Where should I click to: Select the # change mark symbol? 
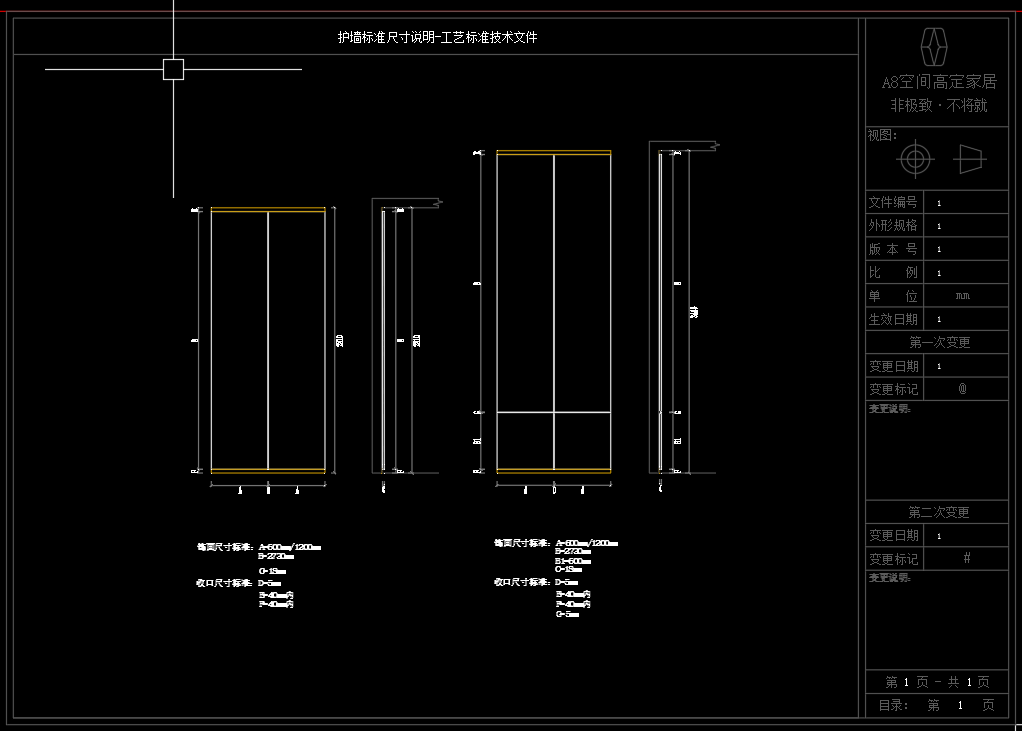(x=967, y=558)
